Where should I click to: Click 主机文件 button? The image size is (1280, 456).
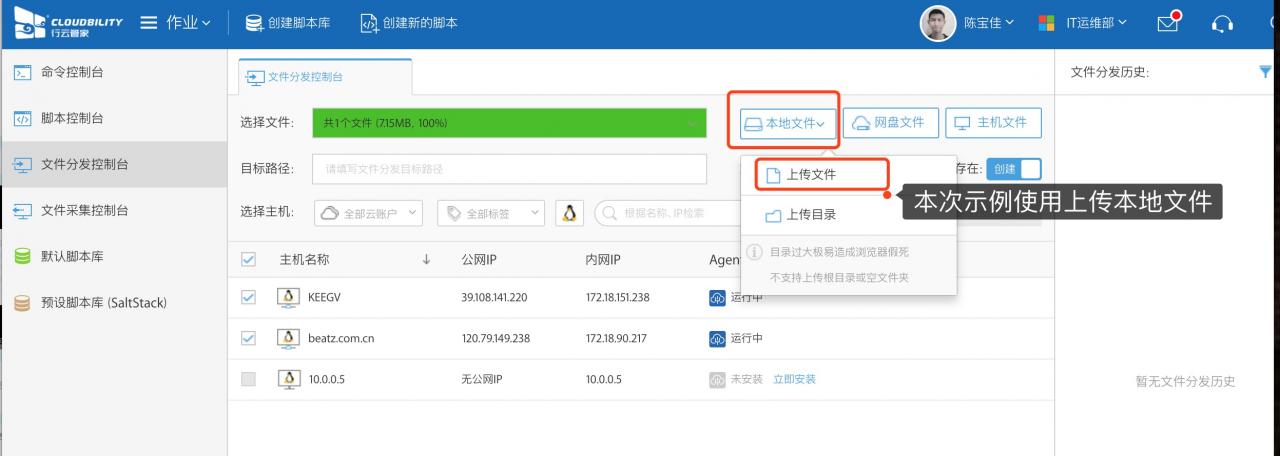pyautogui.click(x=993, y=122)
